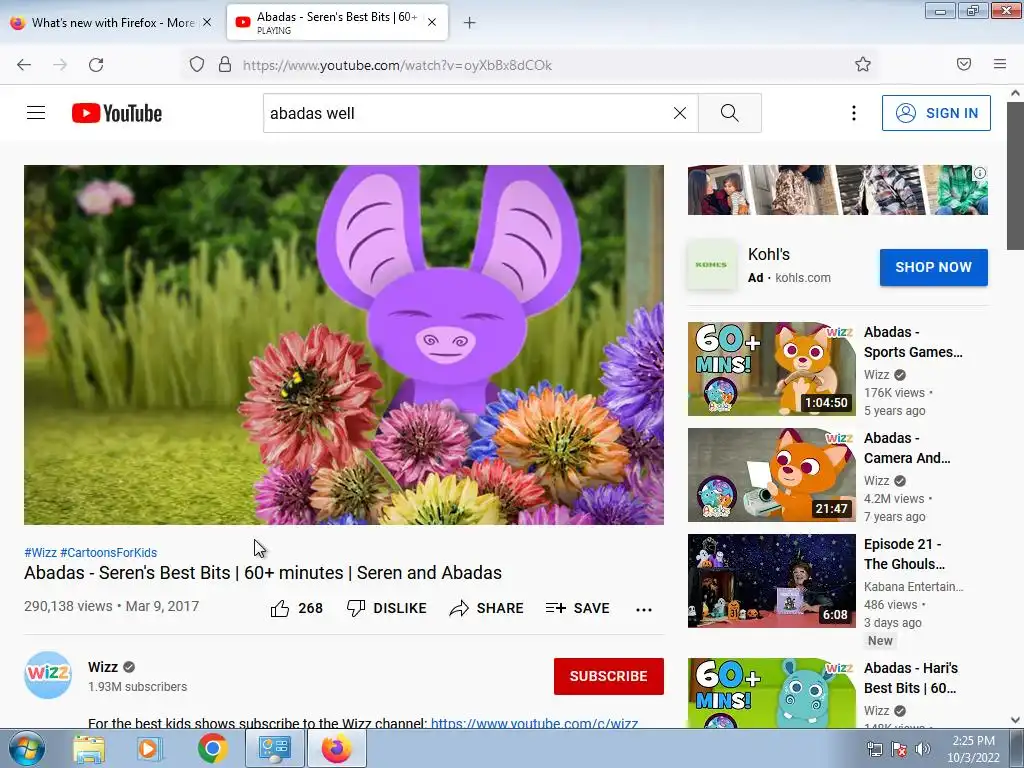
Task: Click the Firefox taskbar icon
Action: [336, 748]
